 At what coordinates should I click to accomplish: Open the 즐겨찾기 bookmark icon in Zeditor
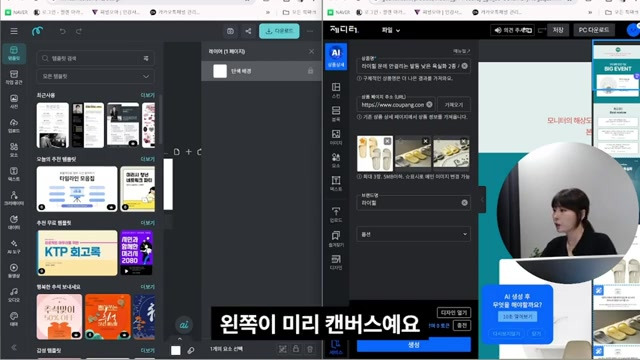(336, 239)
